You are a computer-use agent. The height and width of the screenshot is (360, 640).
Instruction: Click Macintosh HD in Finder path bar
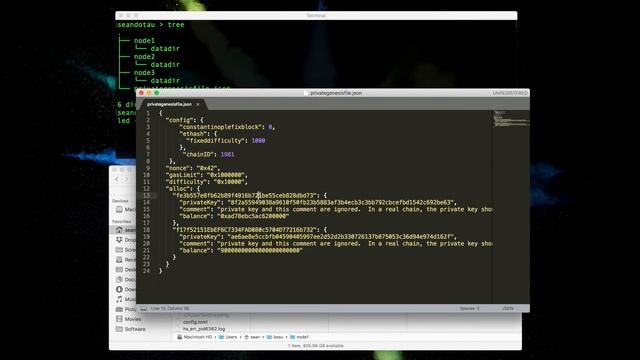pos(195,337)
